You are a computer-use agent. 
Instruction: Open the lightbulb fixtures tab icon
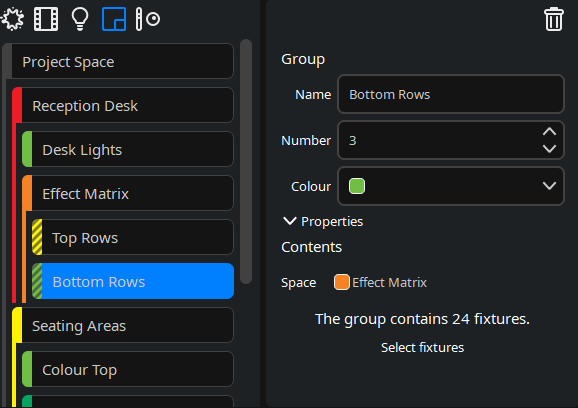coord(80,19)
